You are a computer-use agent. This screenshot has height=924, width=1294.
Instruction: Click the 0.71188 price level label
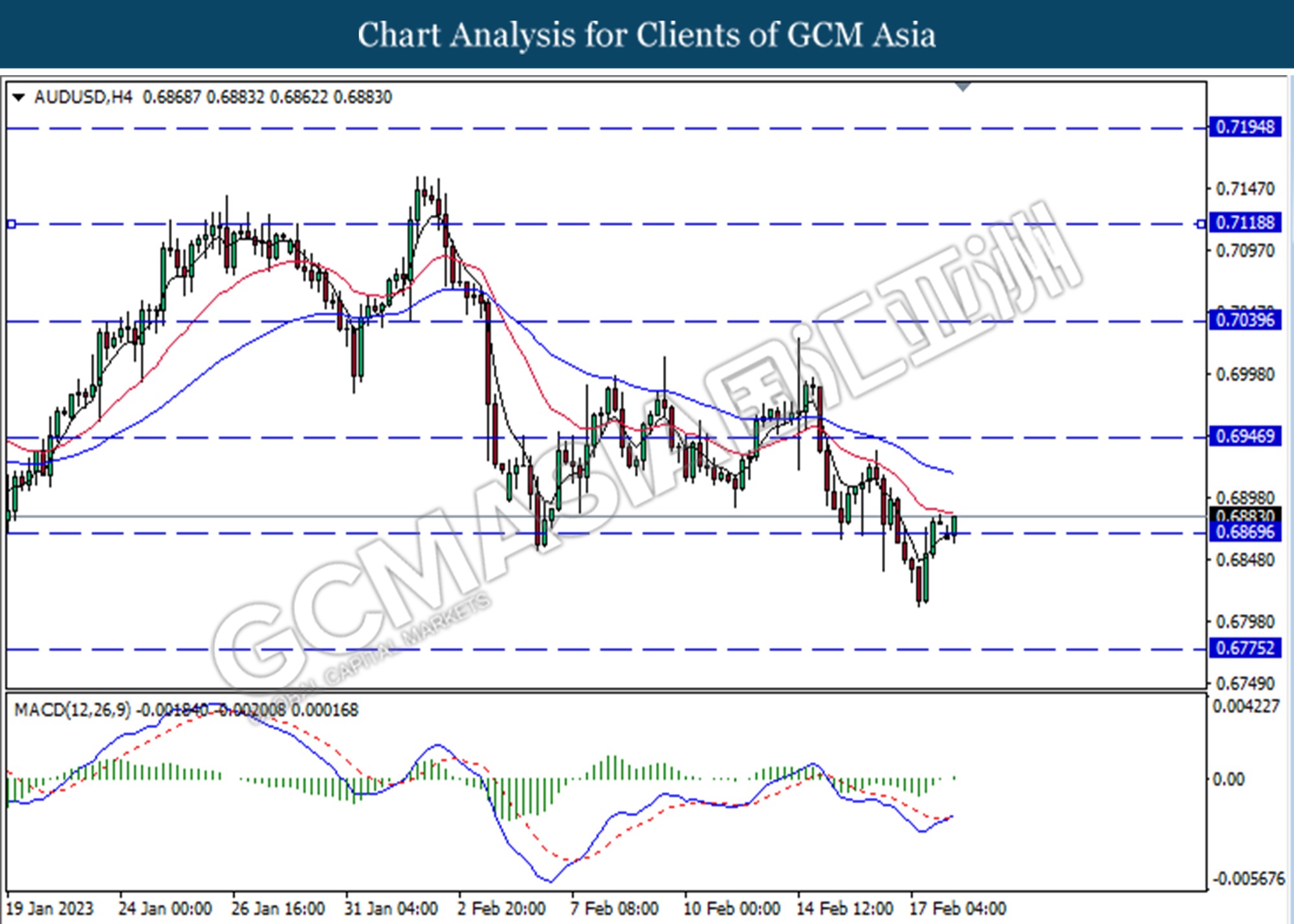tap(1245, 223)
